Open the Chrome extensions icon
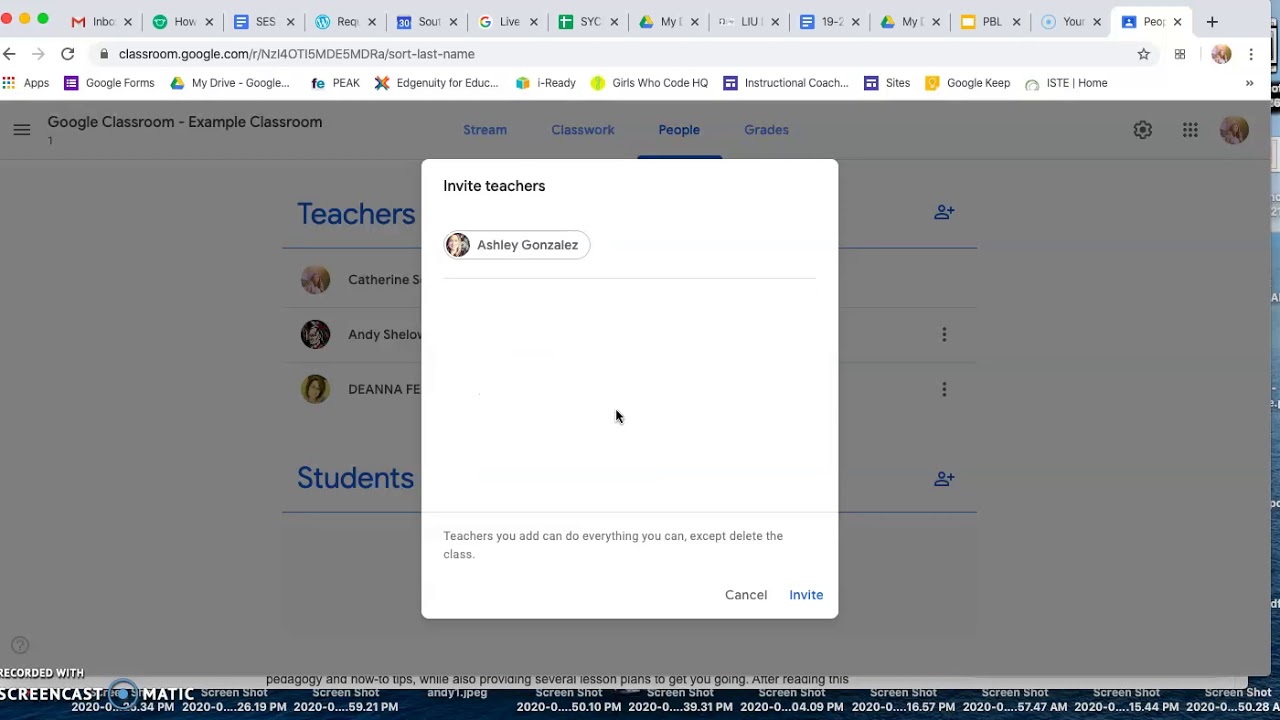The image size is (1280, 720). [1180, 54]
